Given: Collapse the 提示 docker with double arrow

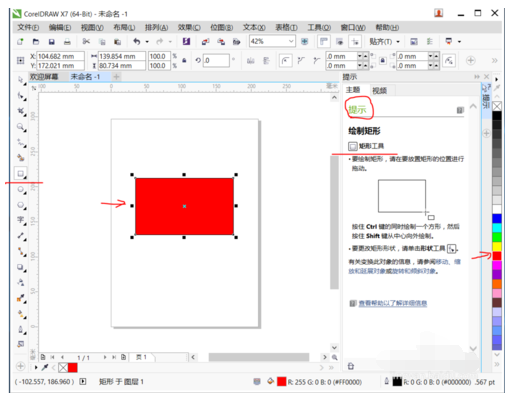Looking at the screenshot, I should tap(477, 77).
